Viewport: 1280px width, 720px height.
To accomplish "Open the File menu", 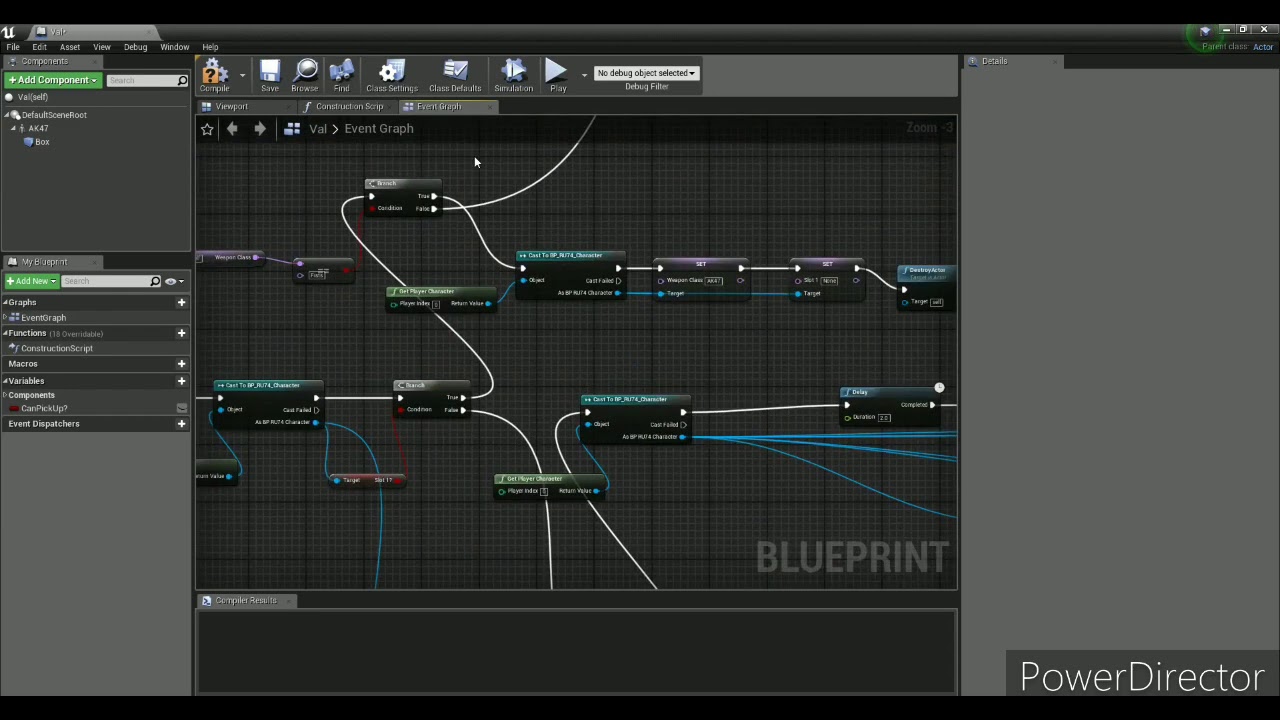I will tap(13, 47).
